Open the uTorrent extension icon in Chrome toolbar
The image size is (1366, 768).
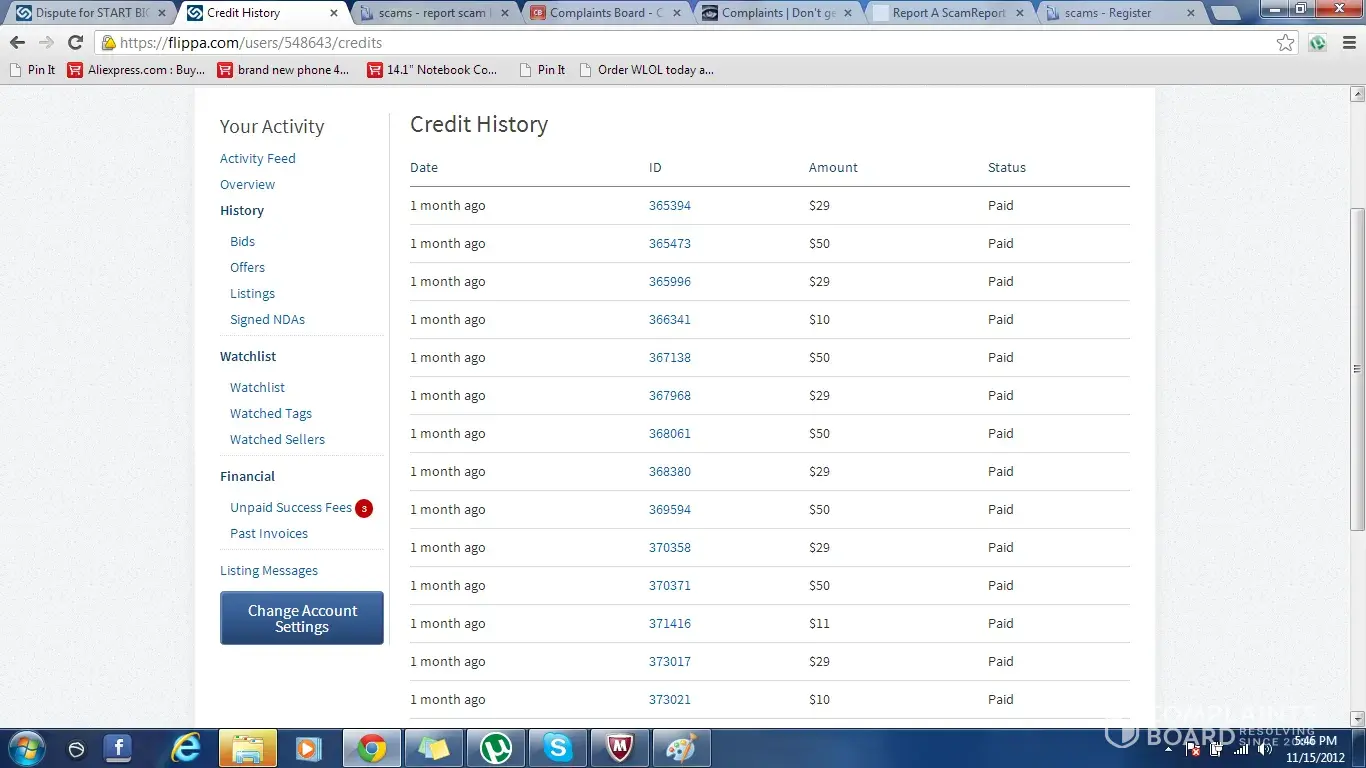(x=1318, y=43)
